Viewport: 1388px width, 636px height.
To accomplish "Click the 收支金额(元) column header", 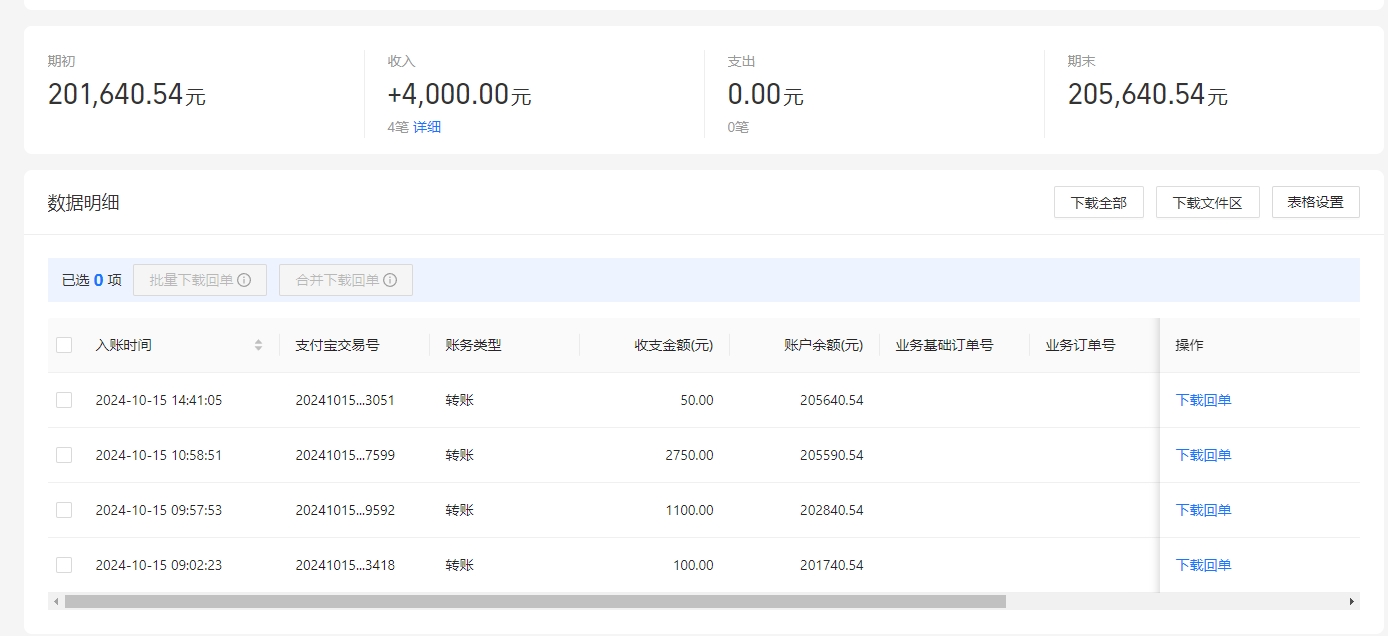I will (673, 345).
